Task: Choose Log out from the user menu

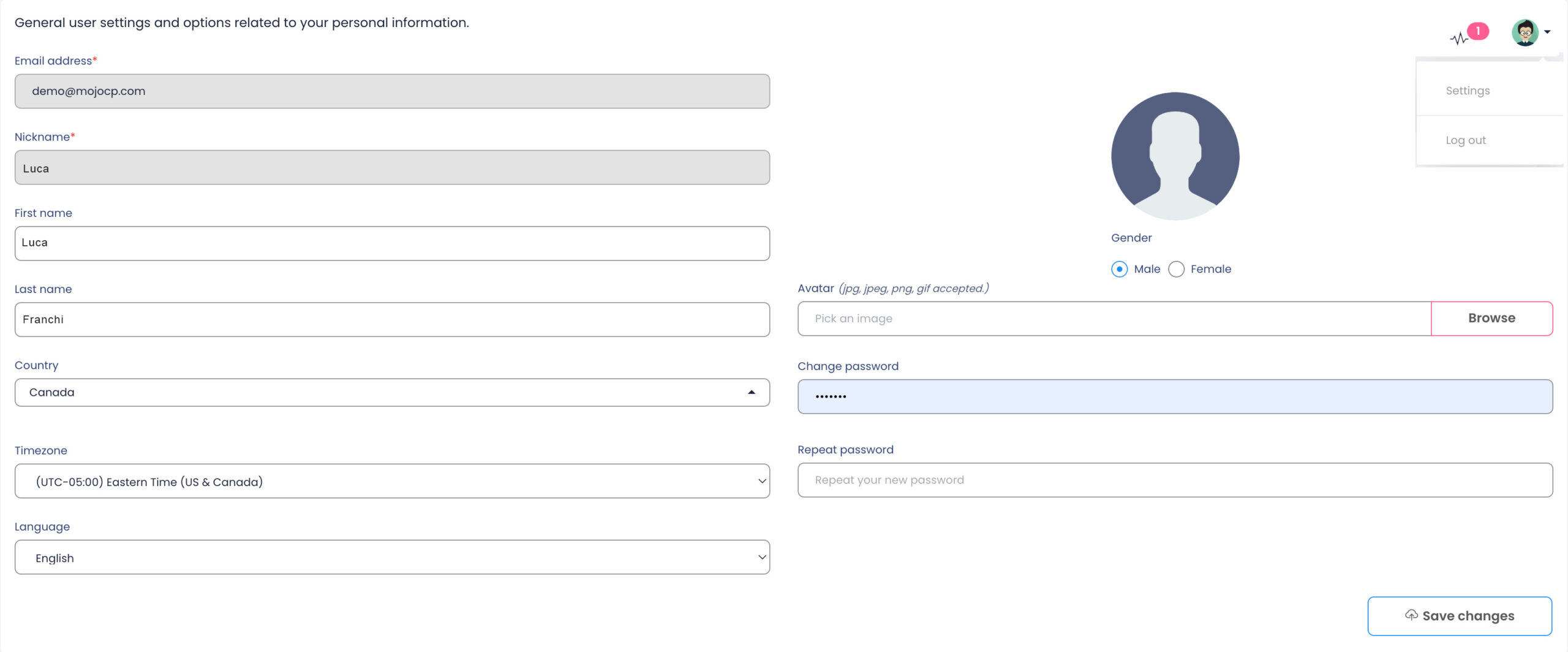Action: 1466,140
